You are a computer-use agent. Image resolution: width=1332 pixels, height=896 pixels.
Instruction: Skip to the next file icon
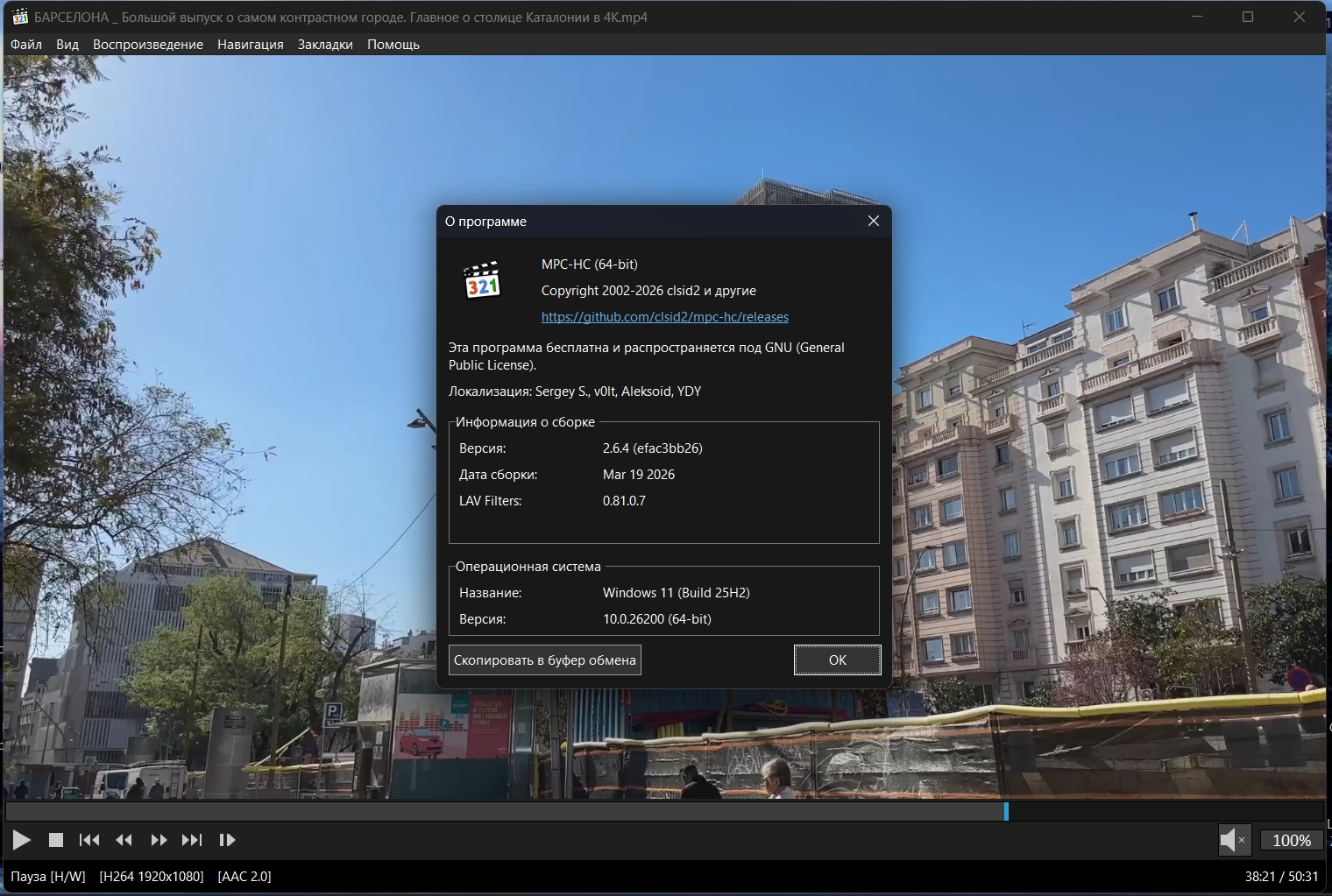click(x=192, y=840)
